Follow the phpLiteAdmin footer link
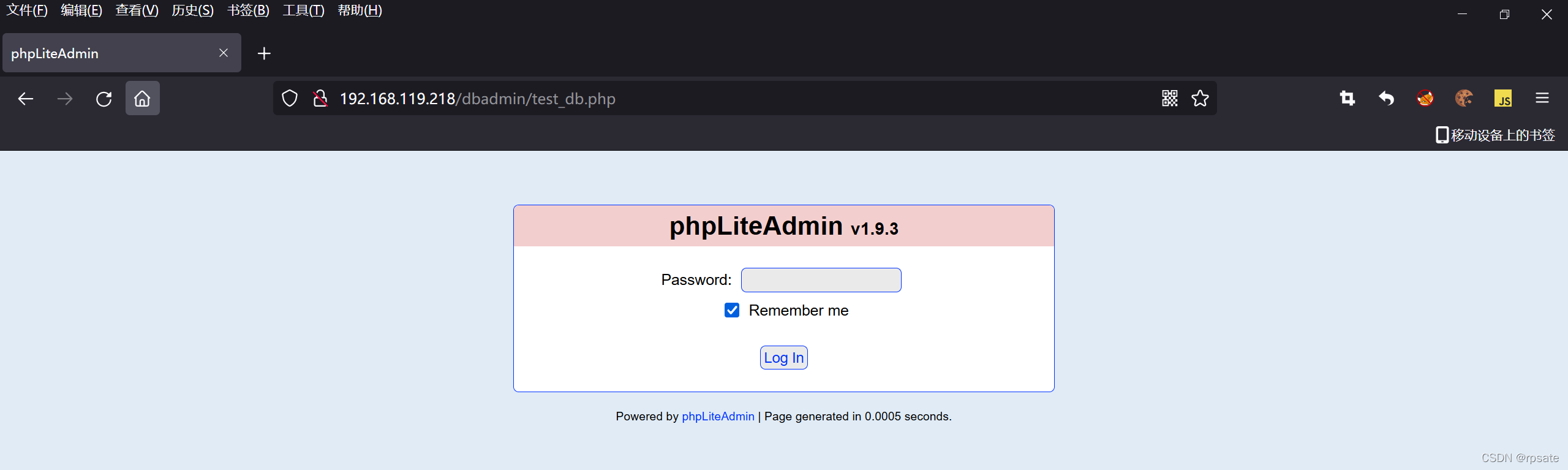The height and width of the screenshot is (470, 1568). (x=718, y=417)
